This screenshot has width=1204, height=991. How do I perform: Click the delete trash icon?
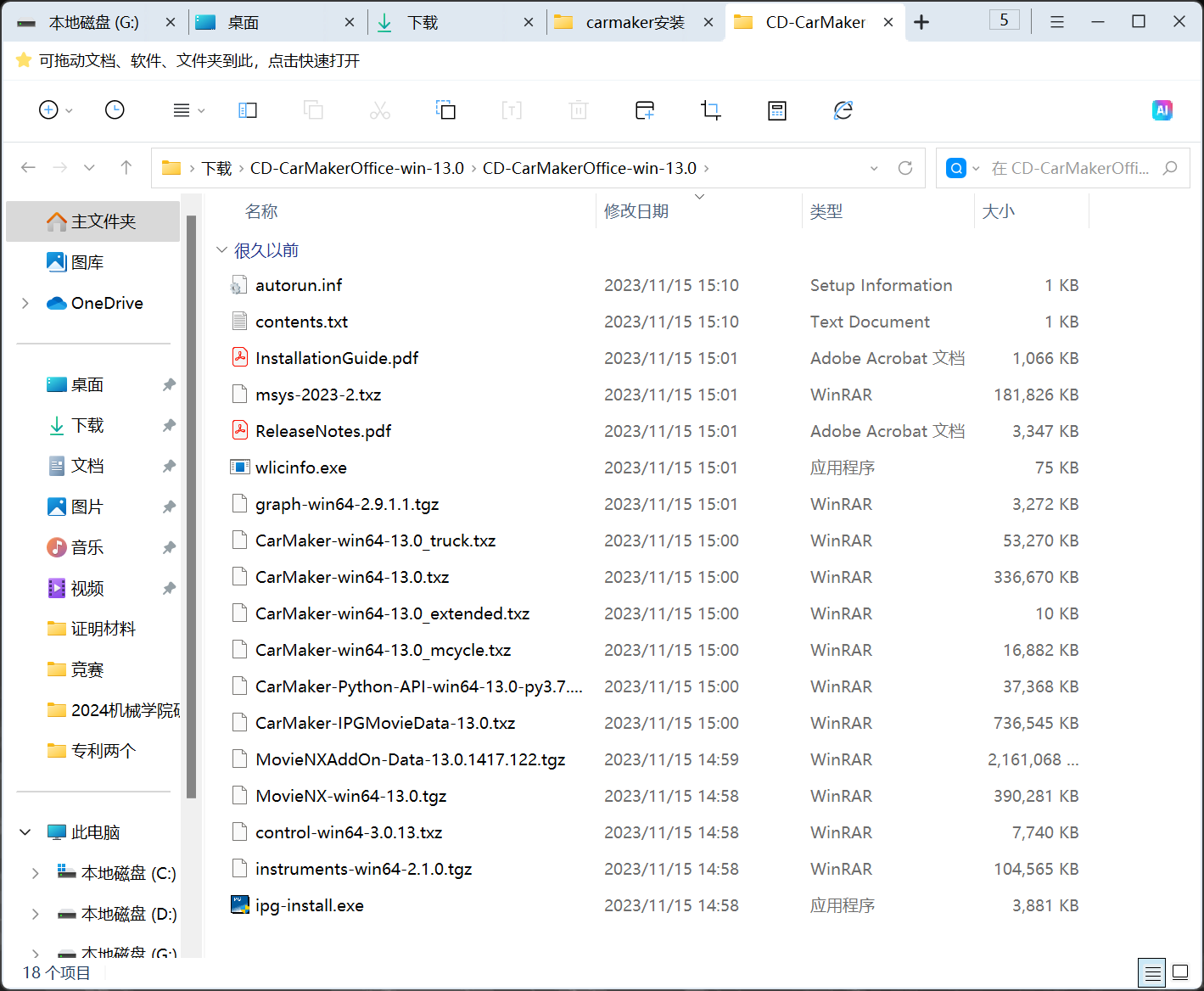tap(579, 110)
